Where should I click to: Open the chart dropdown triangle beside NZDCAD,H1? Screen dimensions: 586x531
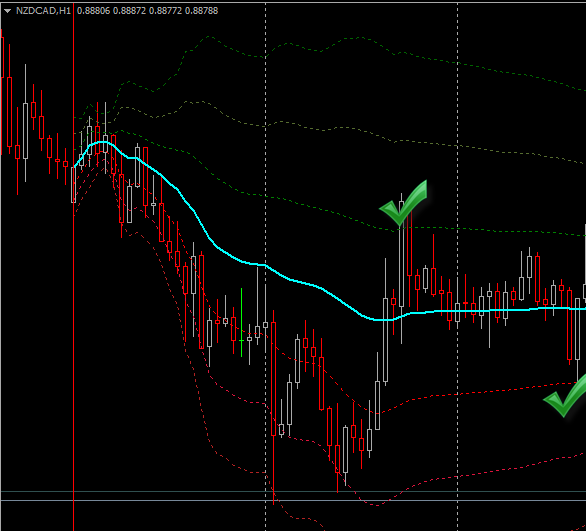coord(7,11)
